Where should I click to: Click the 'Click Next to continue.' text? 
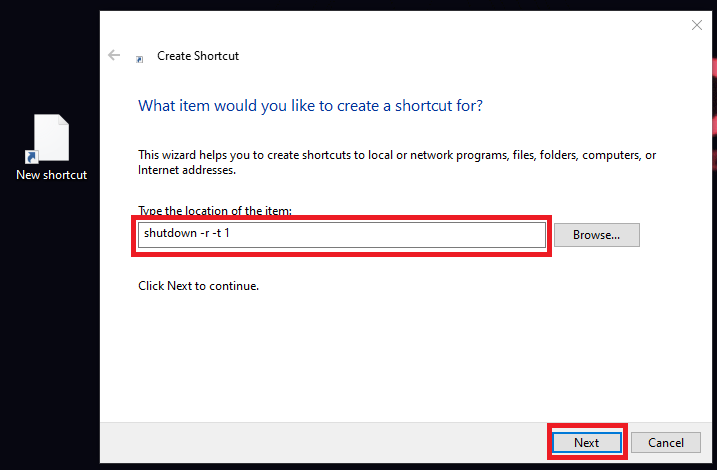(x=198, y=286)
